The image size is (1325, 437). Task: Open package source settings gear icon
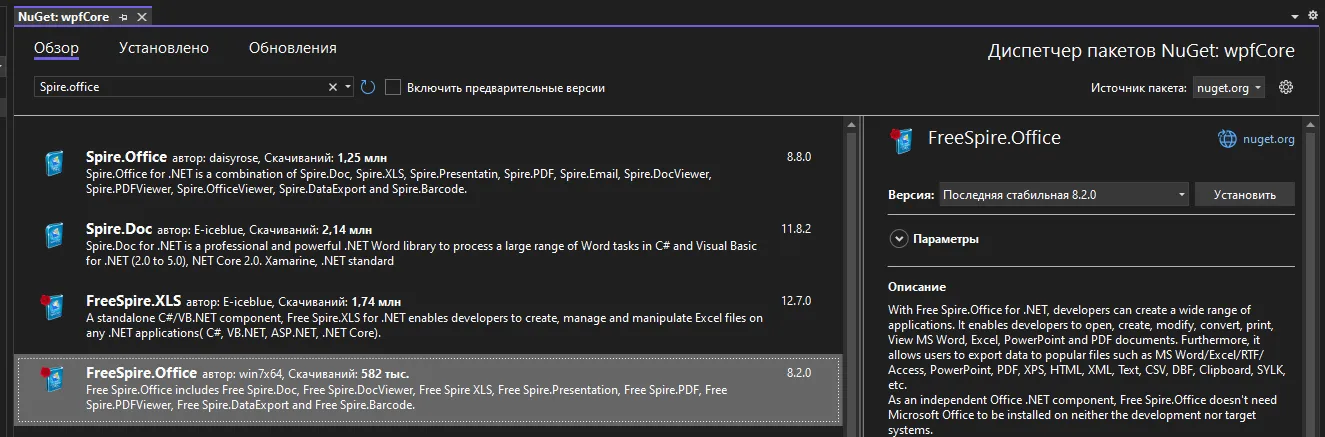point(1287,87)
